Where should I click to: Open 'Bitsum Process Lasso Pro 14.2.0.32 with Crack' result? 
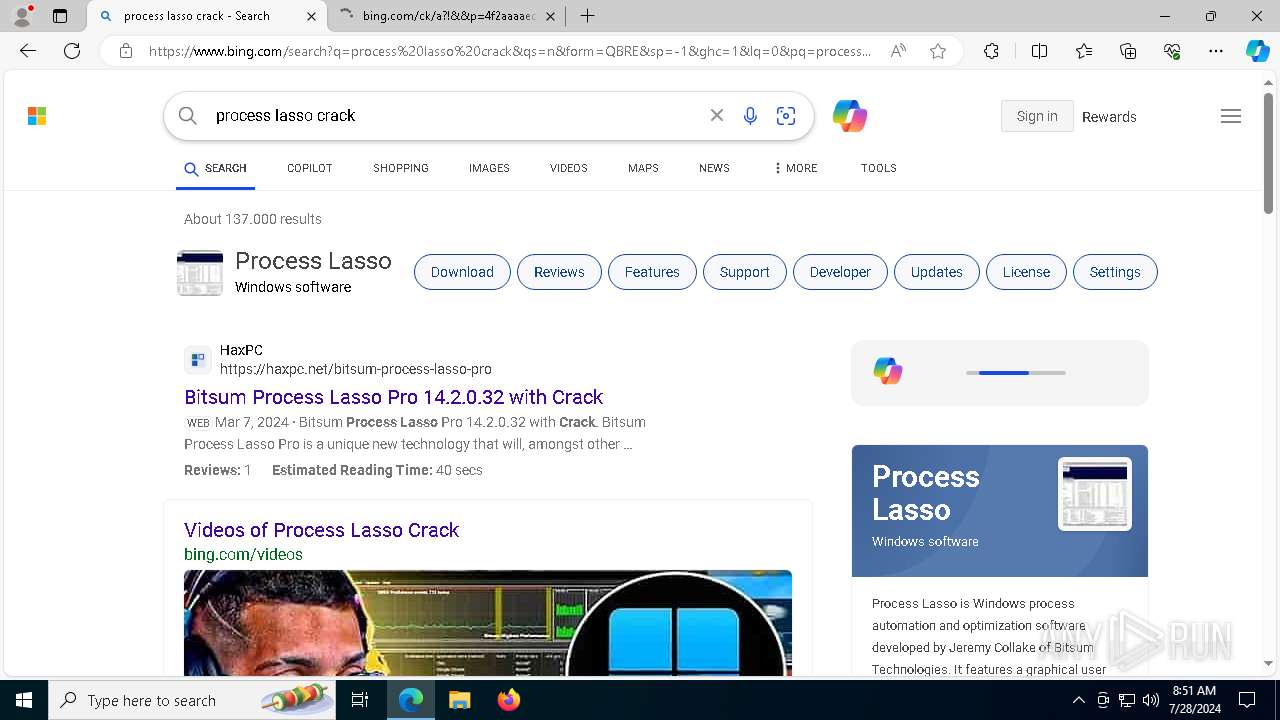394,397
